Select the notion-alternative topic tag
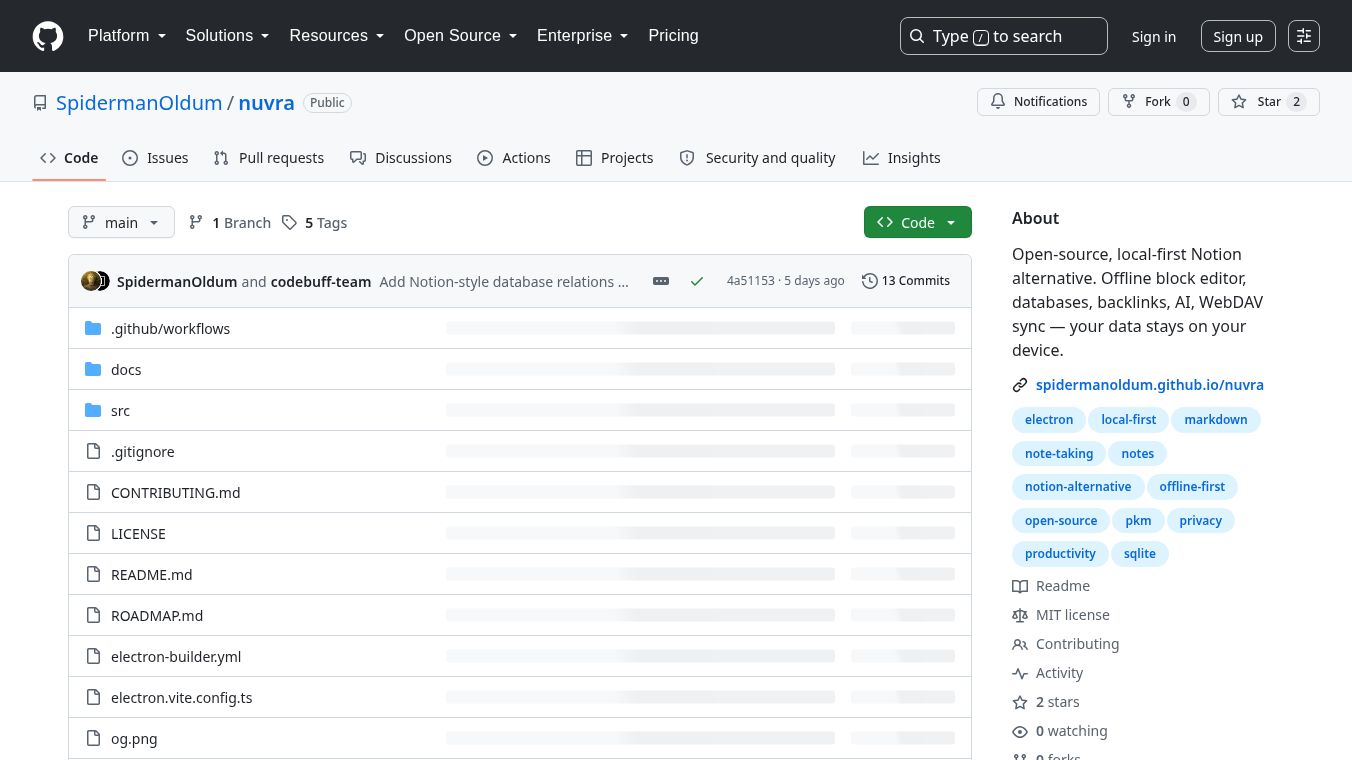1352x760 pixels. coord(1078,487)
